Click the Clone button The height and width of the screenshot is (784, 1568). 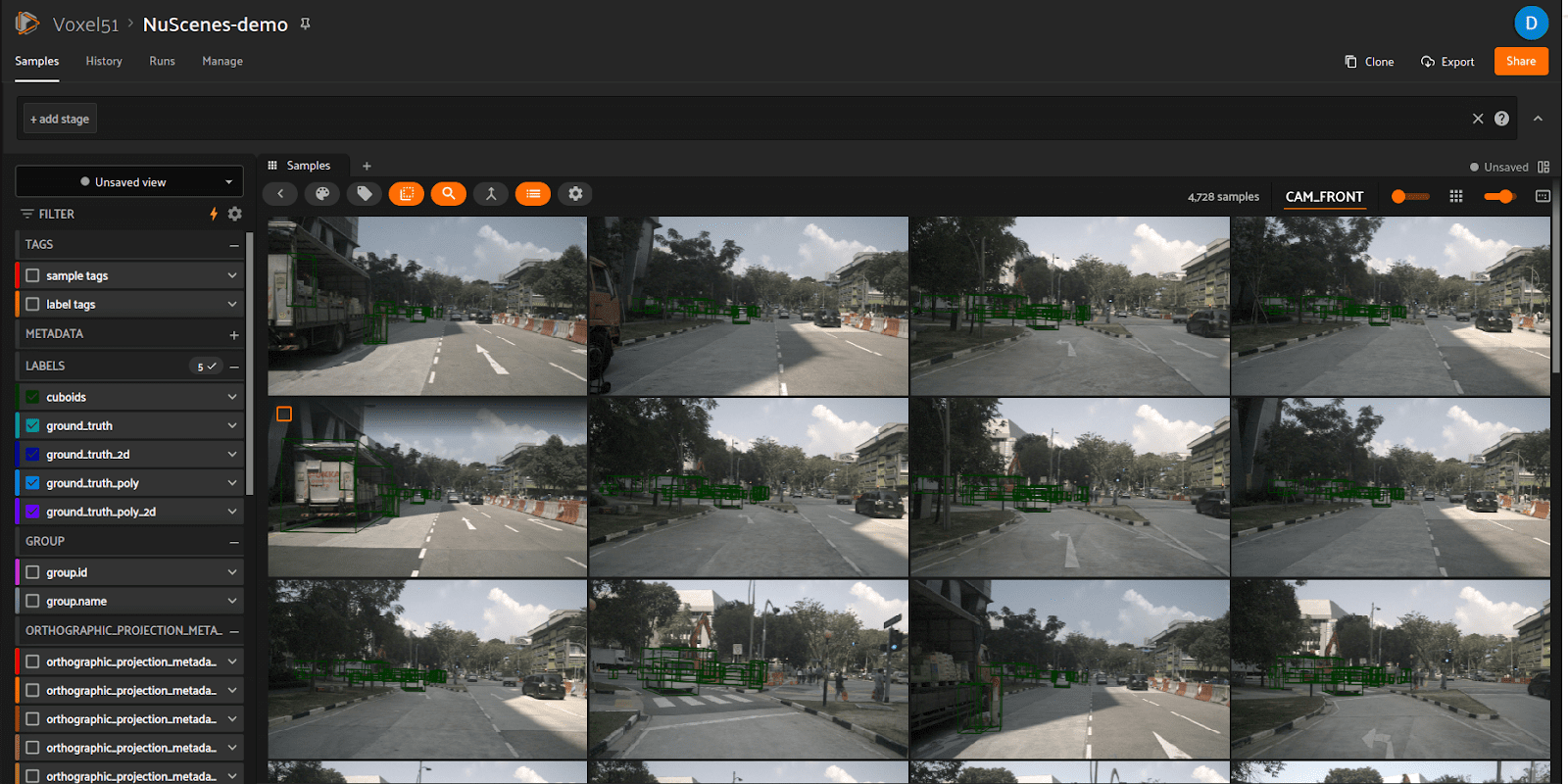coord(1369,62)
